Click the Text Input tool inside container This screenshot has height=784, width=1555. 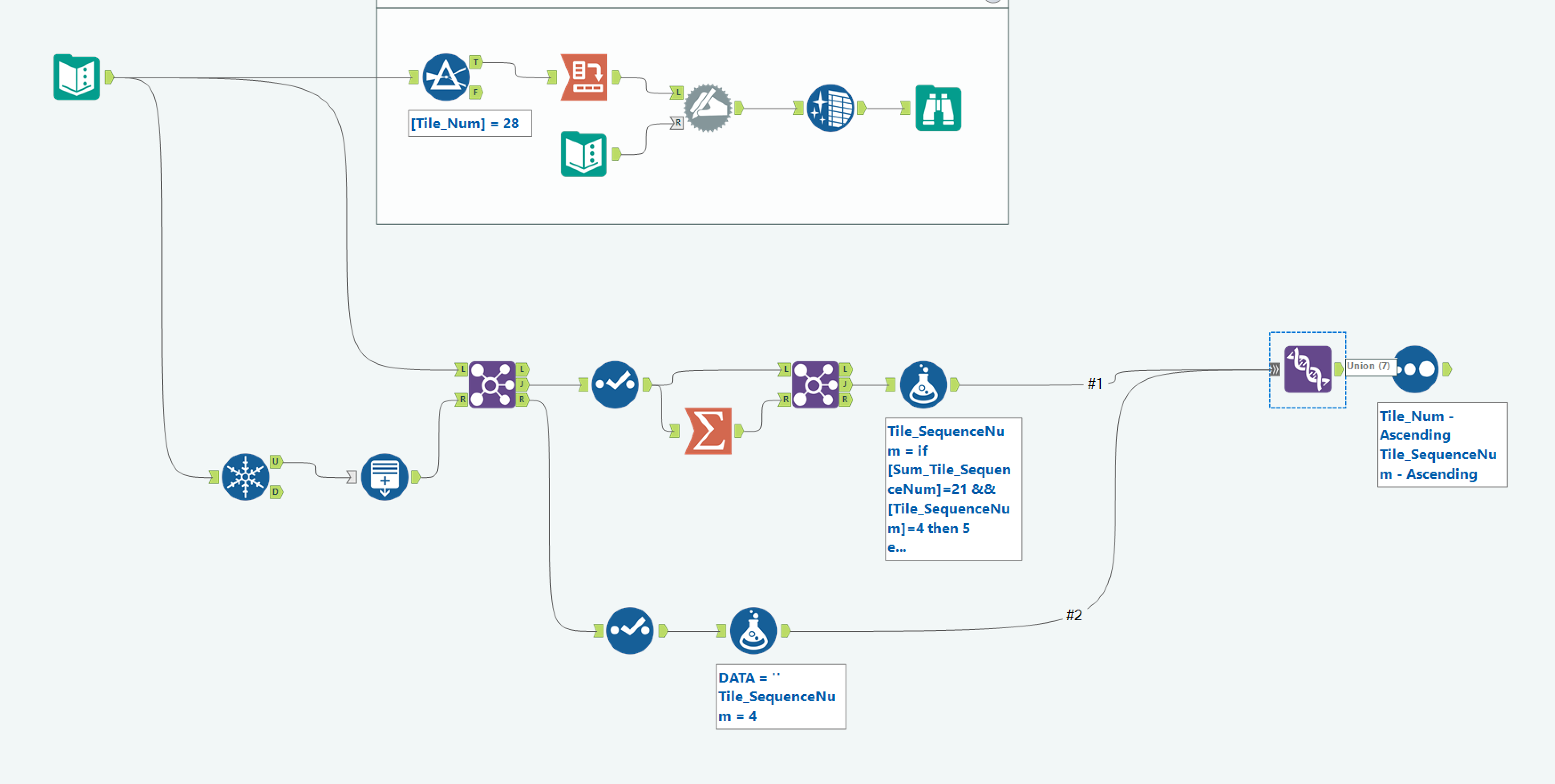[583, 154]
